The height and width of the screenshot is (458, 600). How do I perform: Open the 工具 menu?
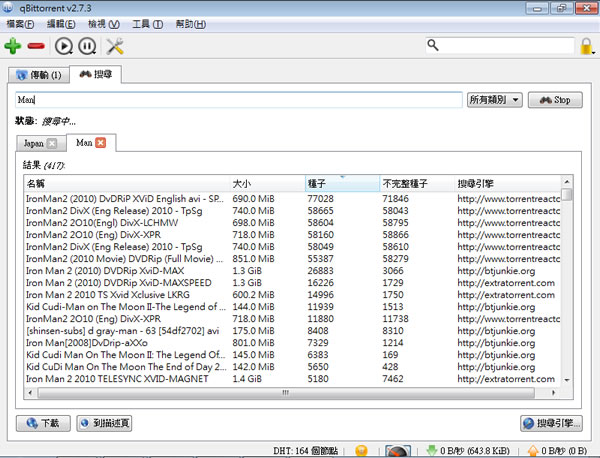click(148, 22)
